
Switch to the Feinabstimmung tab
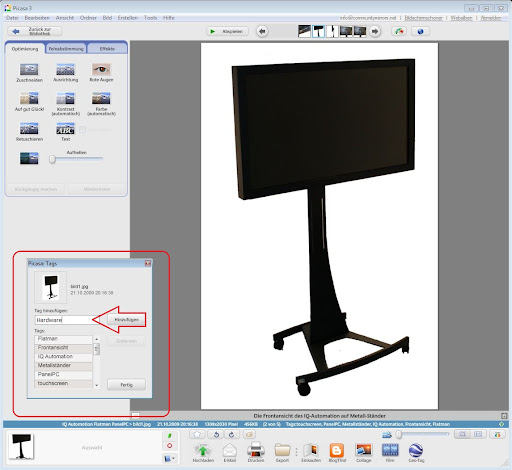pos(66,49)
